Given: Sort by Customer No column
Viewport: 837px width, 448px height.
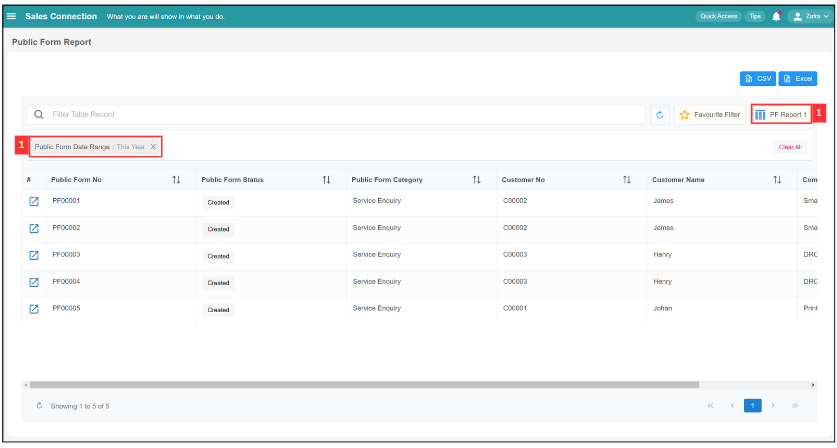Looking at the screenshot, I should pyautogui.click(x=627, y=180).
